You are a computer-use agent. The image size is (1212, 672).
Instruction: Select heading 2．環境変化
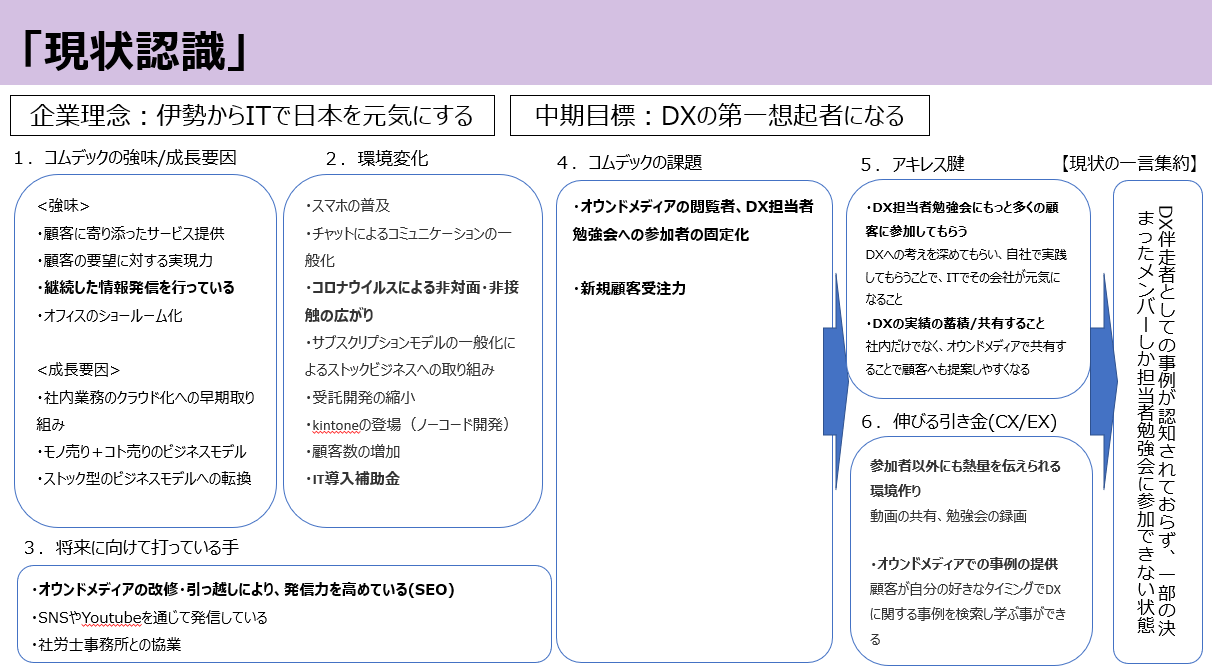pyautogui.click(x=377, y=158)
